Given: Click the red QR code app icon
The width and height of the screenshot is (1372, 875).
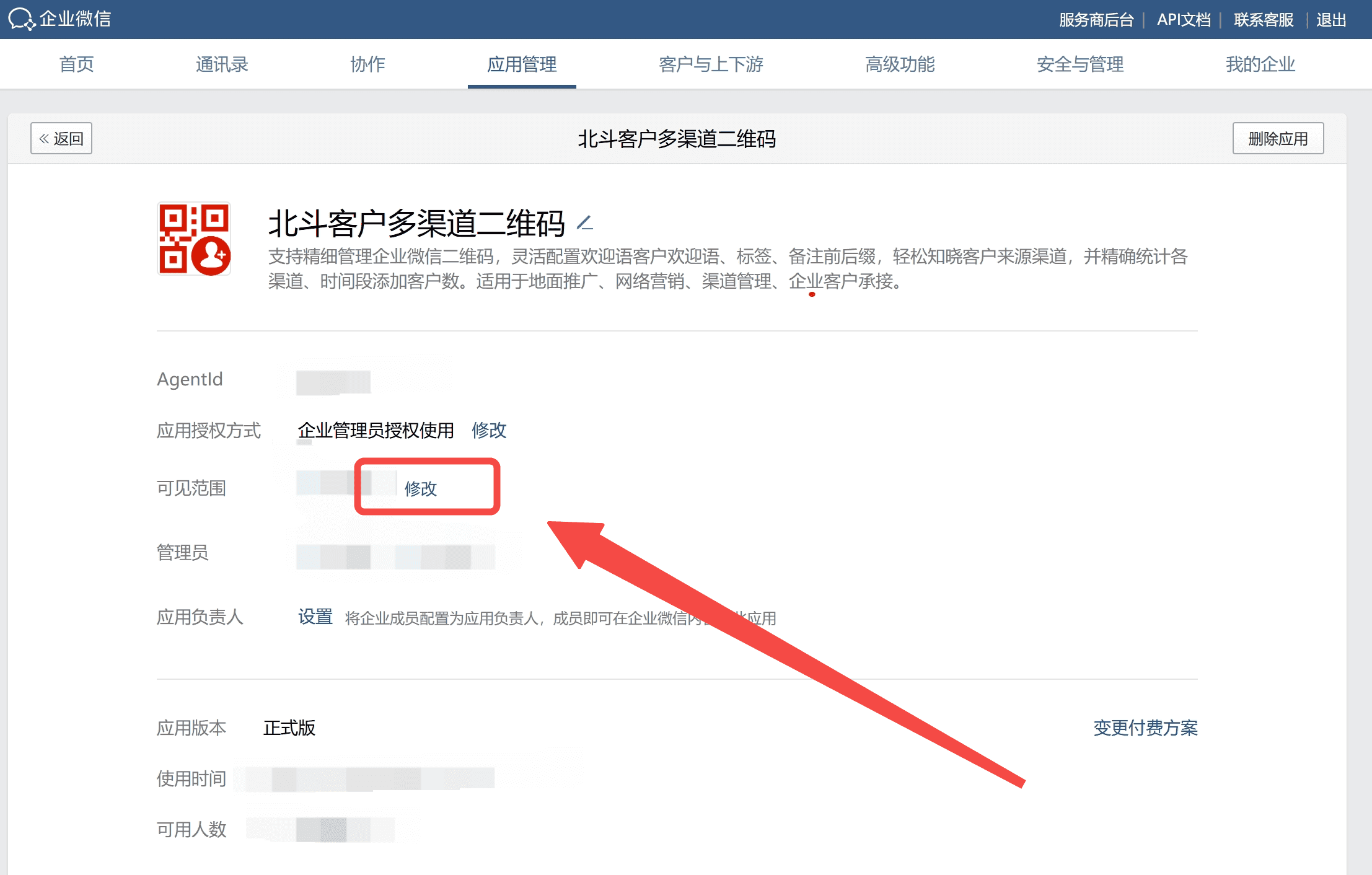Looking at the screenshot, I should click(194, 239).
